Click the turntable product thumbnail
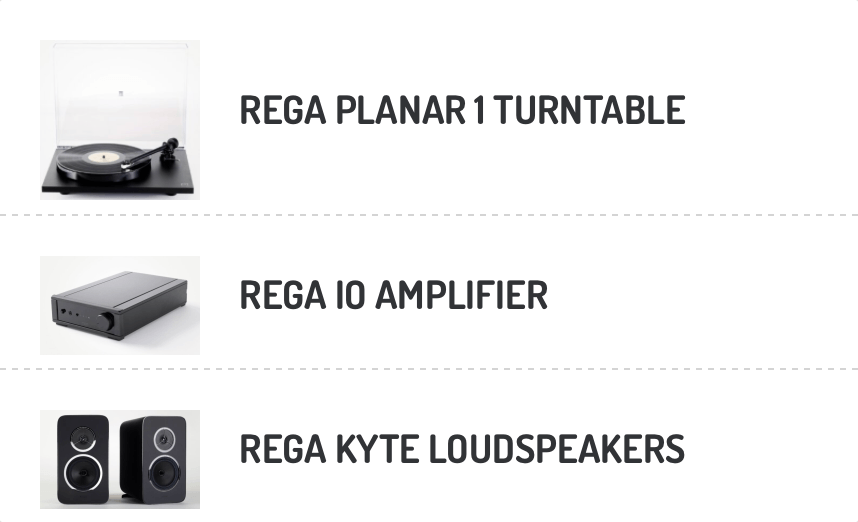 (x=120, y=120)
